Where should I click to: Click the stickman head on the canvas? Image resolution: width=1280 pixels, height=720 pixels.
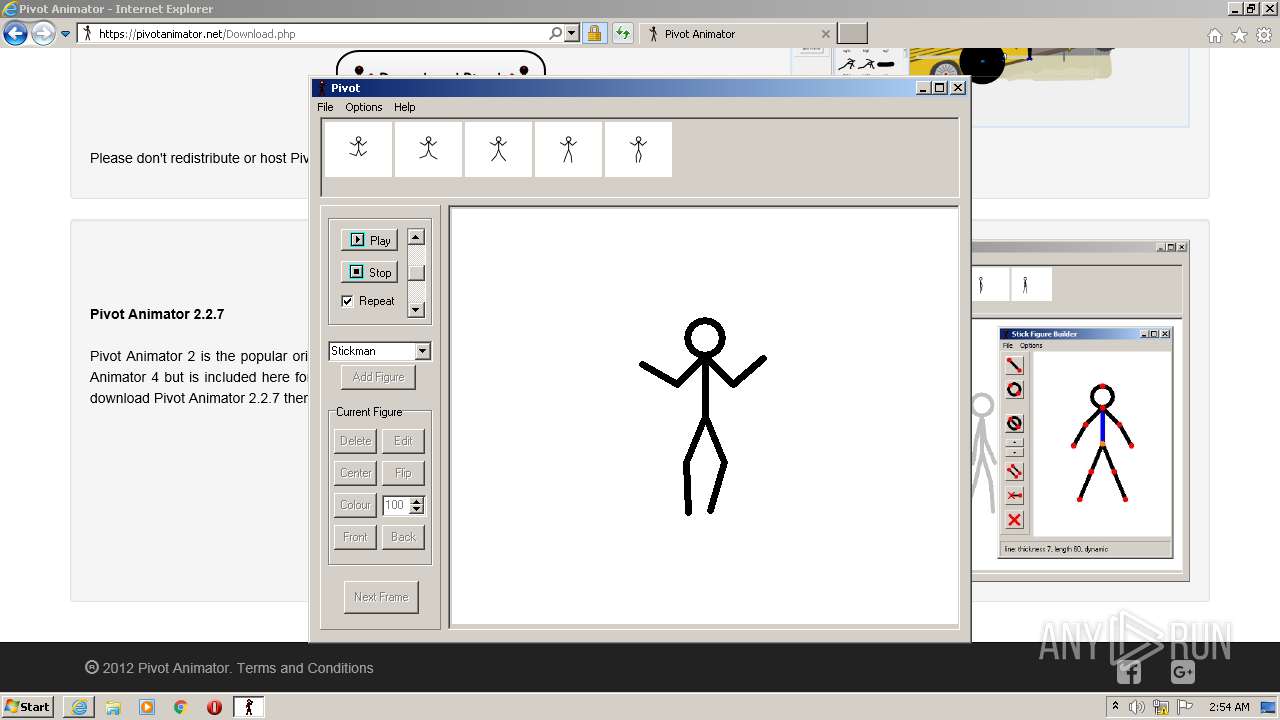tap(704, 338)
